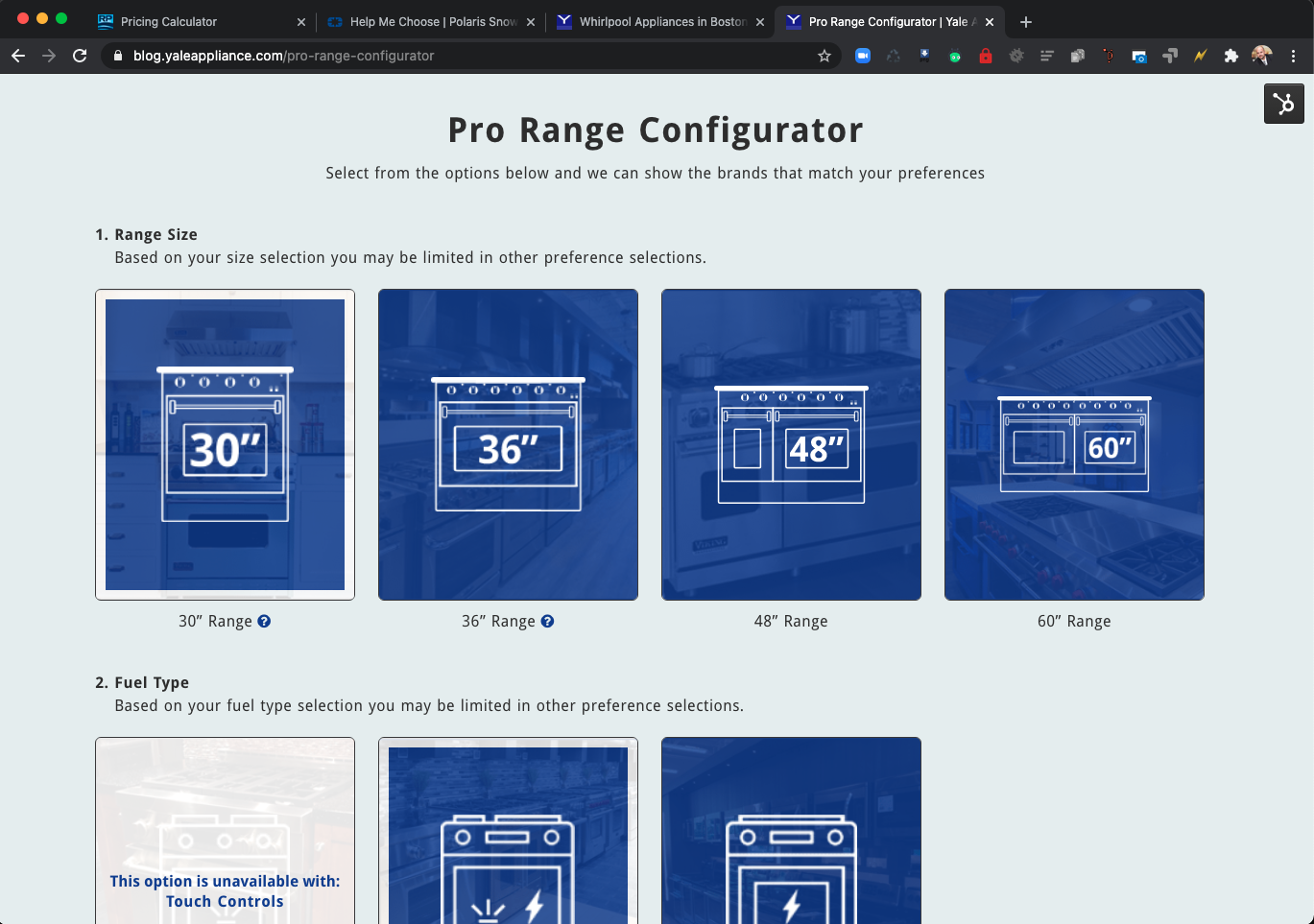Click the horizontal-lines extension icon

pos(1047,57)
